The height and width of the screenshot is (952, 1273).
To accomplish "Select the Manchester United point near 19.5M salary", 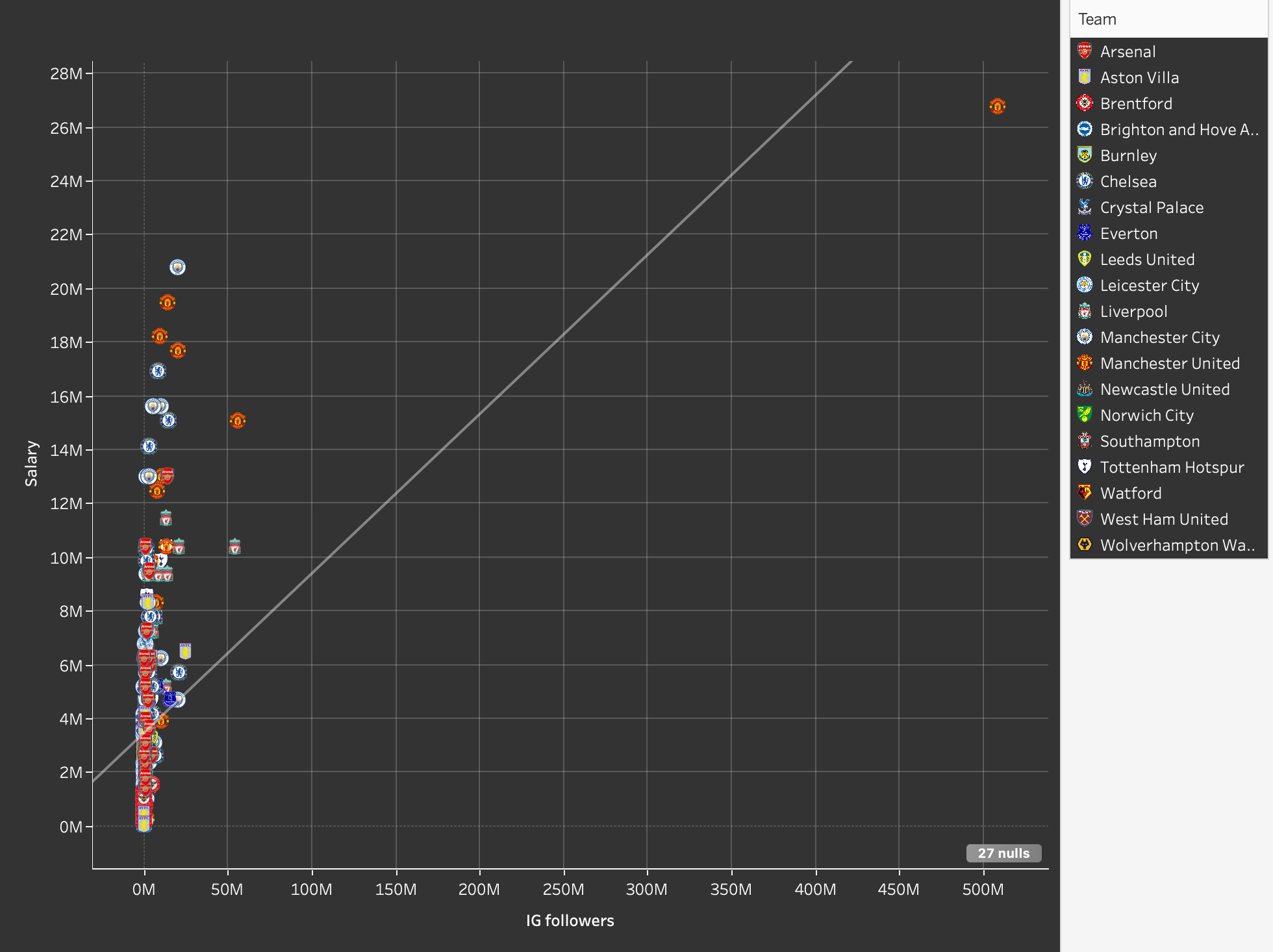I will tap(168, 303).
